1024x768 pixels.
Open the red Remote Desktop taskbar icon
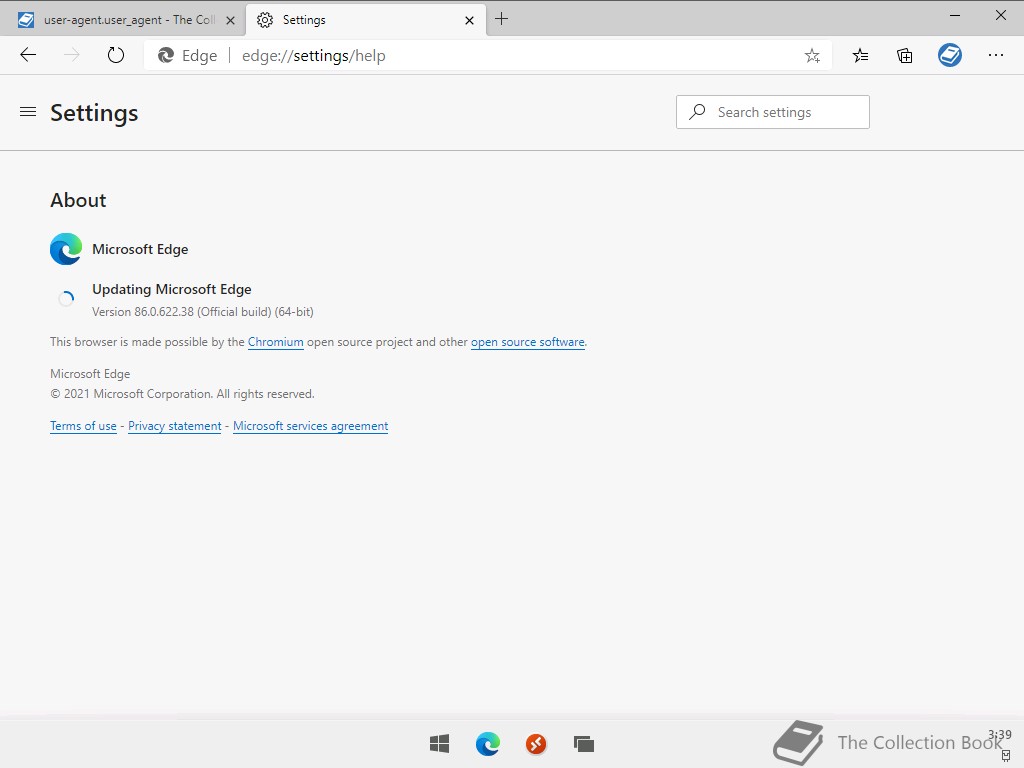click(536, 743)
